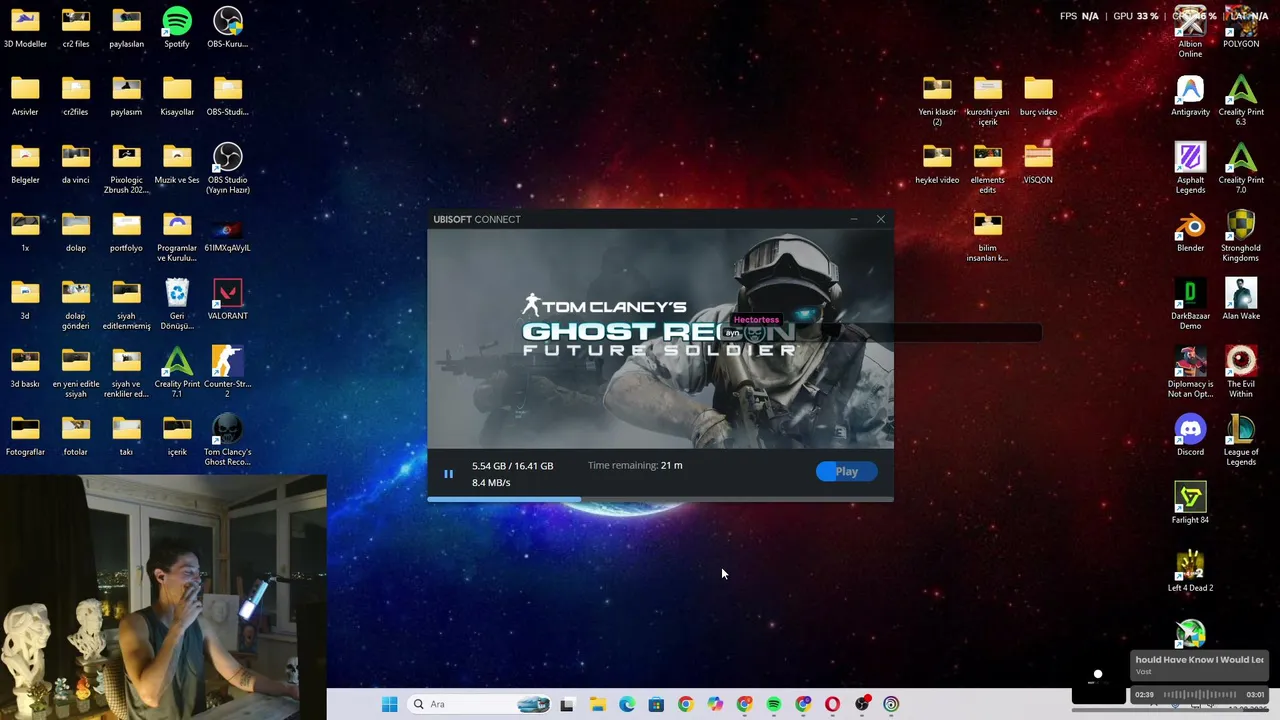Image resolution: width=1280 pixels, height=720 pixels.
Task: Select the heykel video folder
Action: (937, 164)
